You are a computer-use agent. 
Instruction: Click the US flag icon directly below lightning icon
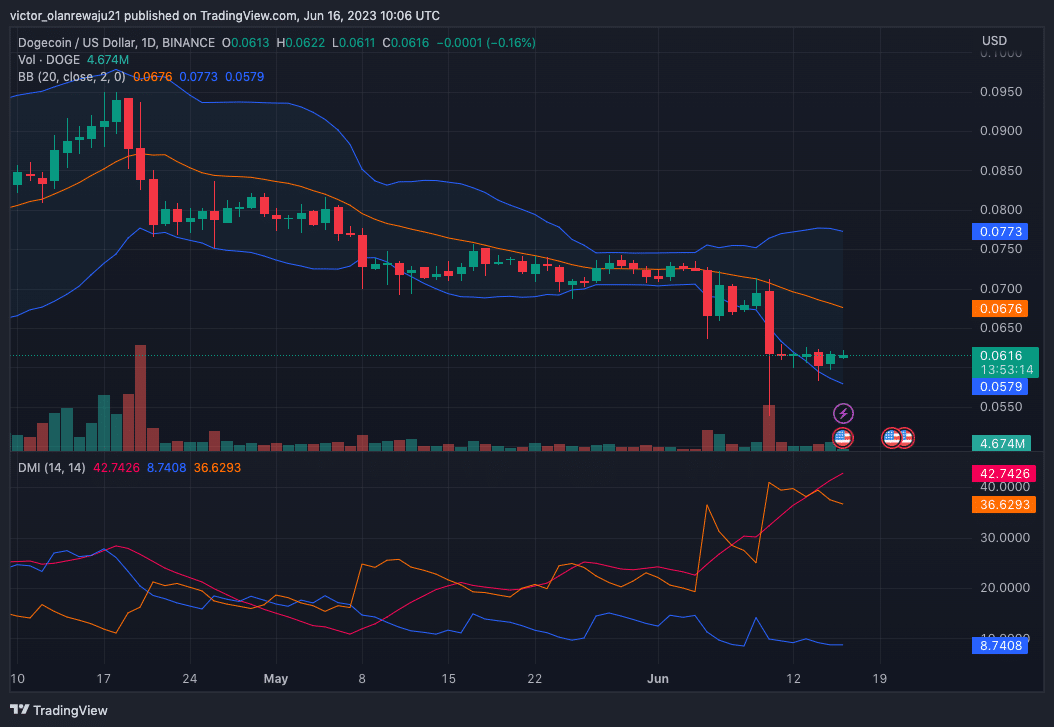[x=843, y=438]
